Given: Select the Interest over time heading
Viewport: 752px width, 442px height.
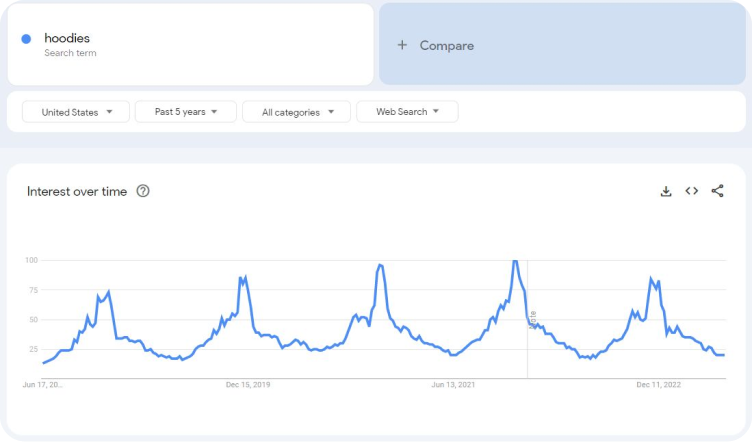Looking at the screenshot, I should 77,191.
